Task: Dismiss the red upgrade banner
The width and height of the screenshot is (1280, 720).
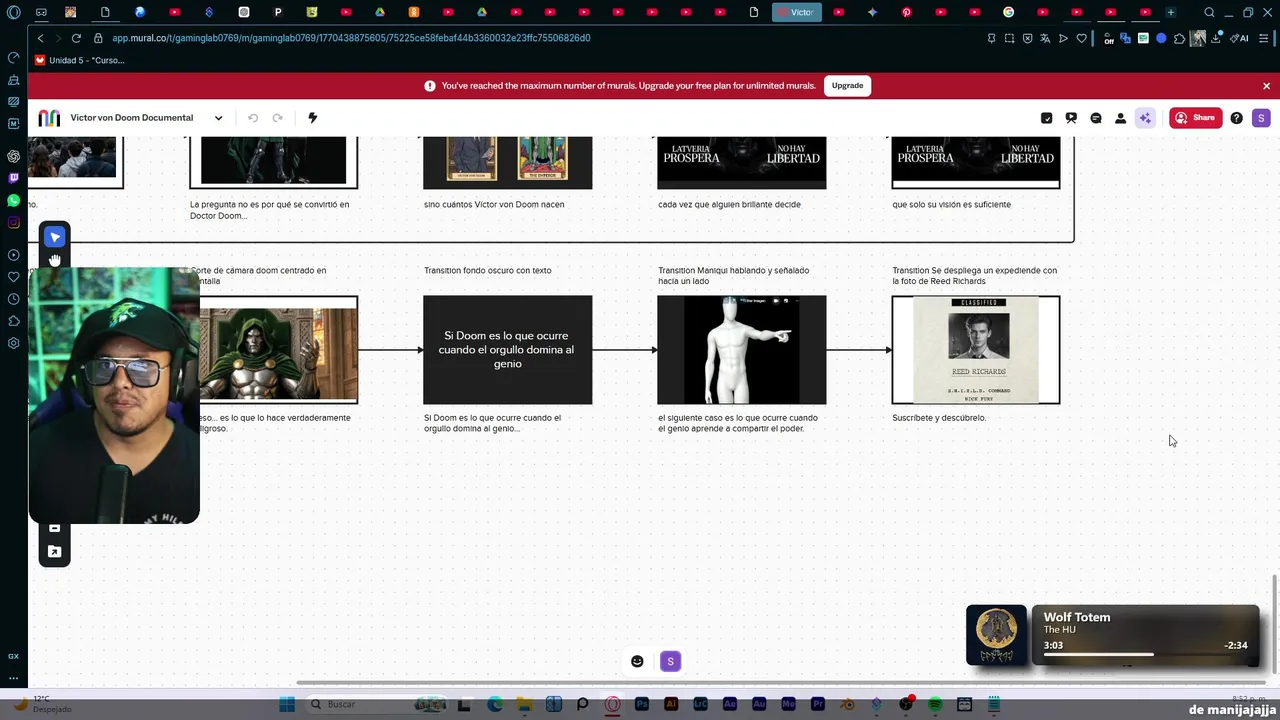Action: (1266, 86)
